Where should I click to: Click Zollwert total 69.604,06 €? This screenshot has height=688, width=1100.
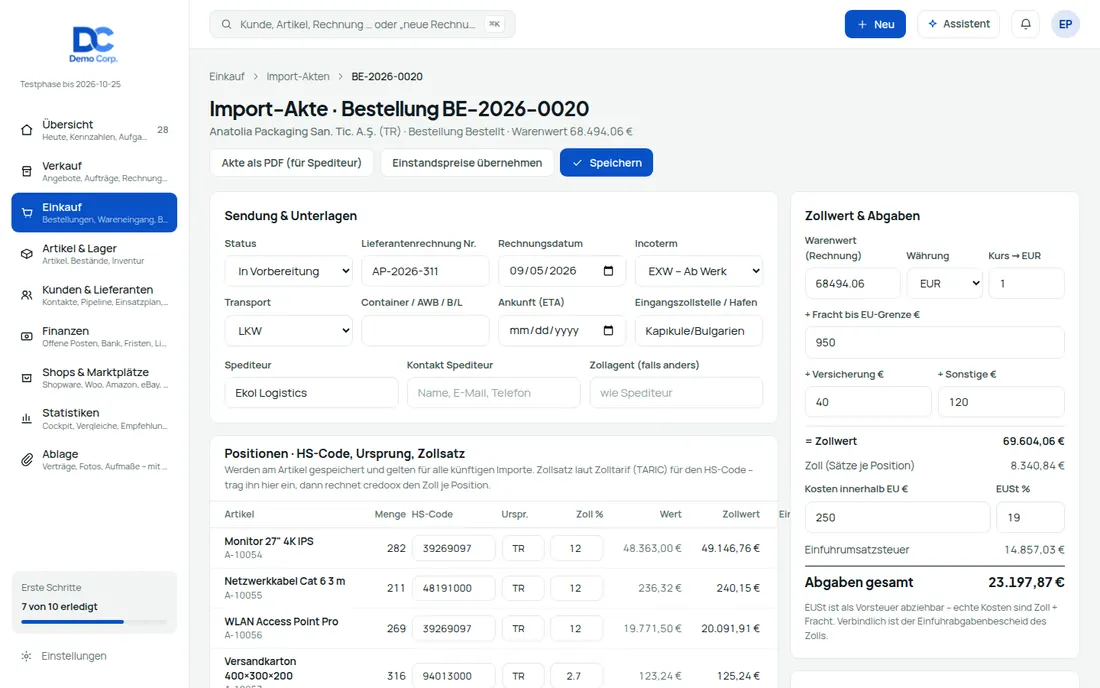point(1033,441)
